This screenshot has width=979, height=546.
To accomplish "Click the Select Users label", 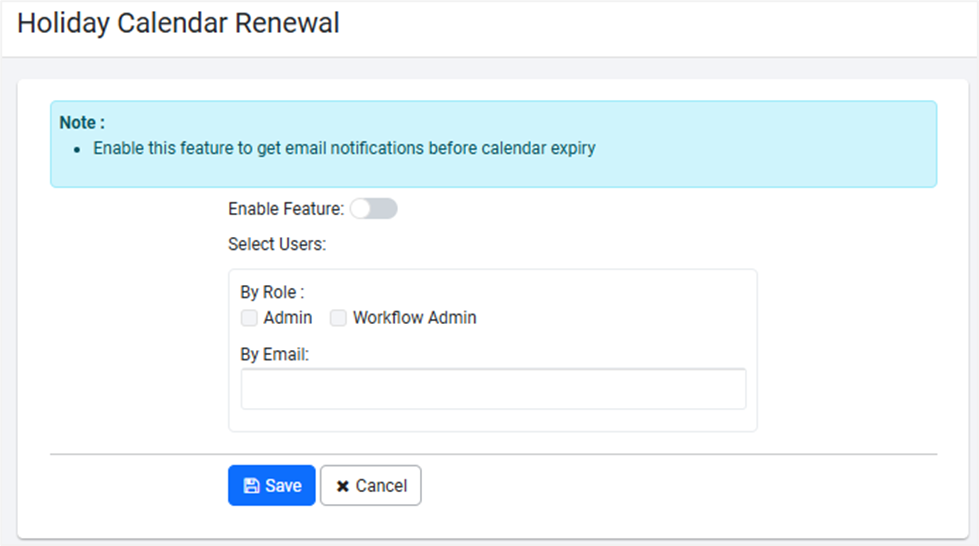I will [277, 244].
